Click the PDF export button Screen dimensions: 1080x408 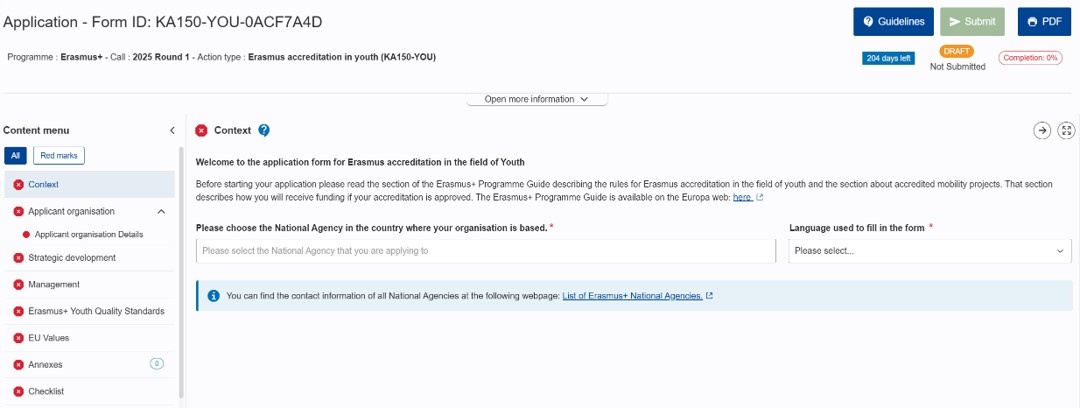1045,21
